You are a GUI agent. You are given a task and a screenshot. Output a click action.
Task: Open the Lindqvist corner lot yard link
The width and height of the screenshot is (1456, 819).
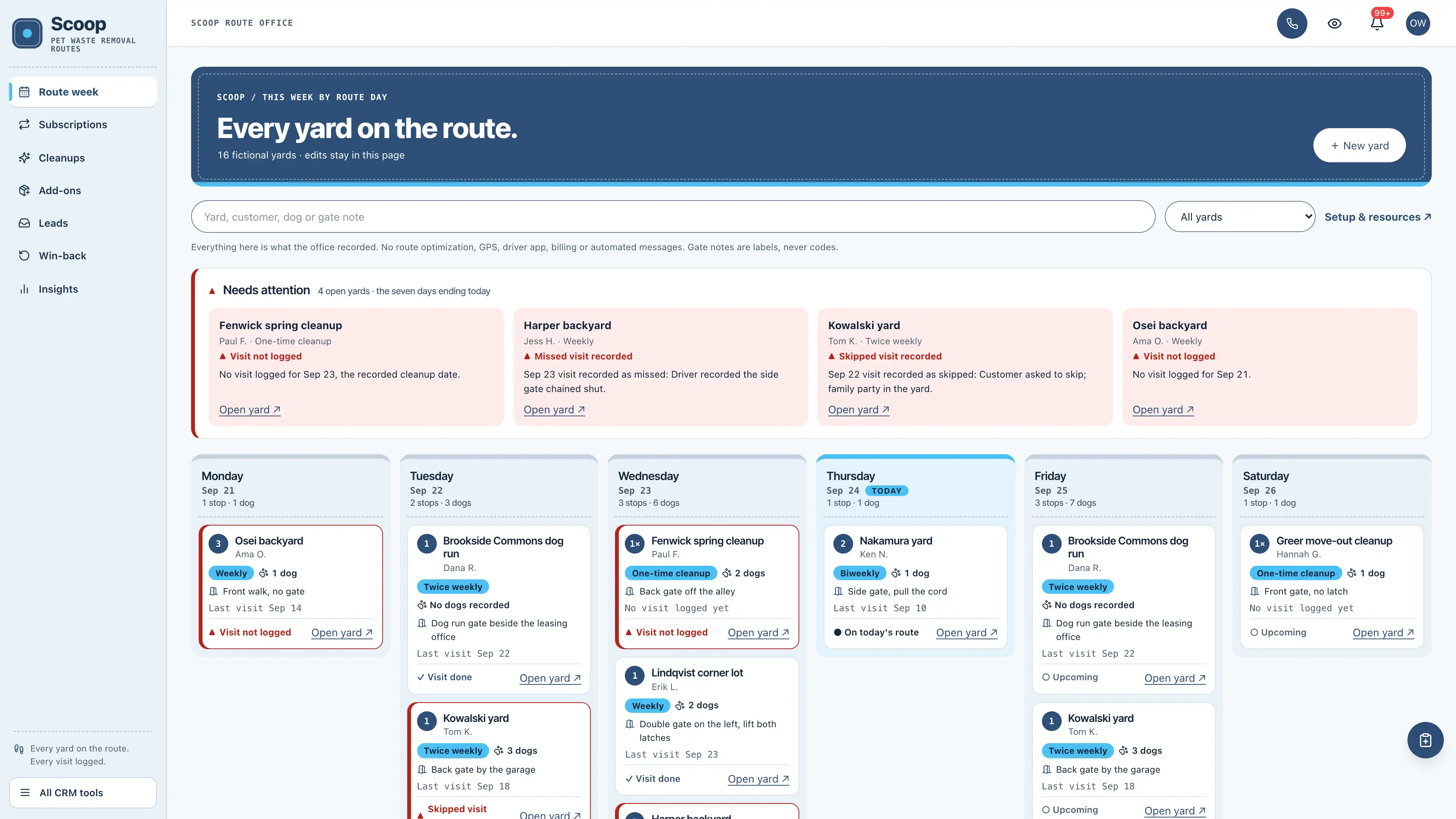click(x=758, y=779)
